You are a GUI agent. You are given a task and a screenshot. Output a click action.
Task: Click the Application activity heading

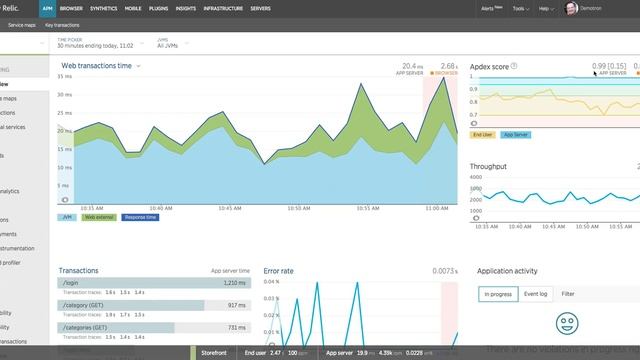click(507, 271)
